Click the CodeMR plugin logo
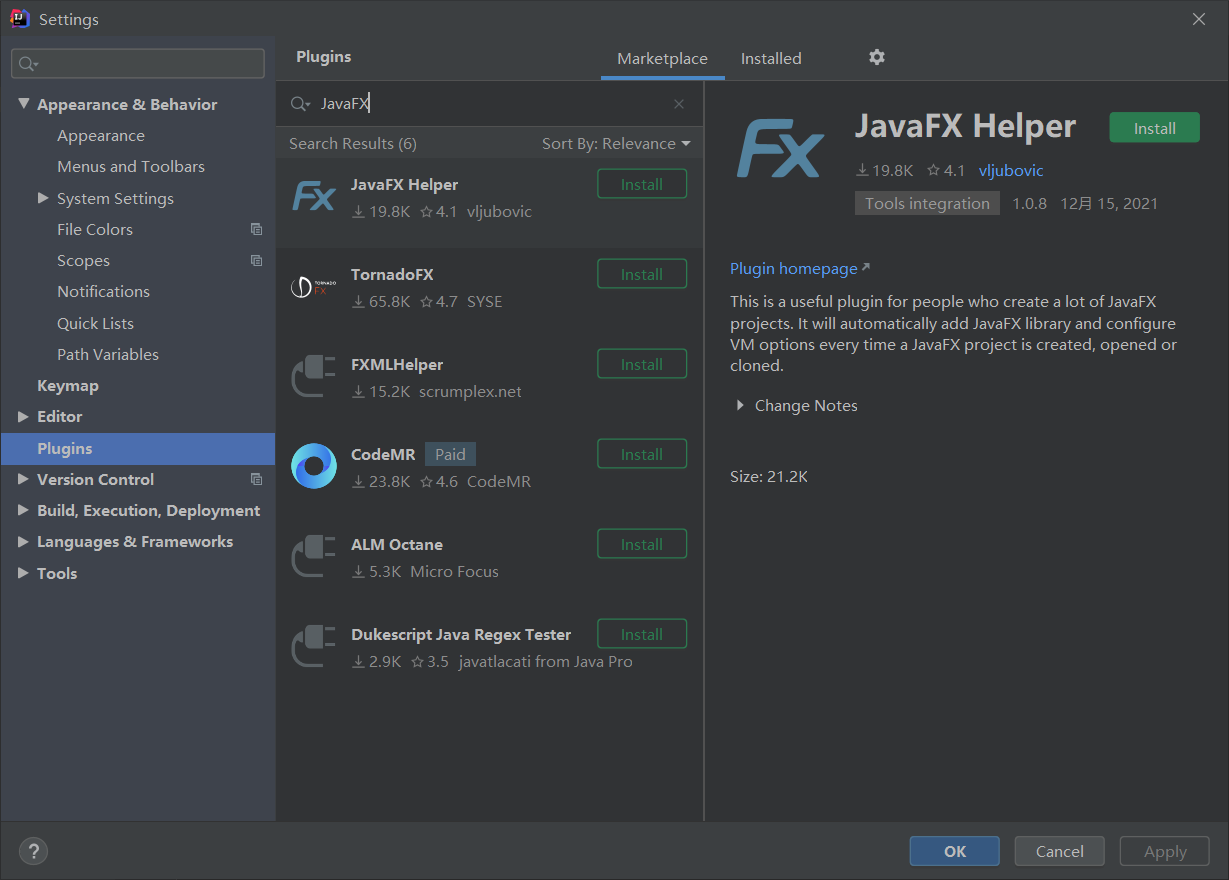Screen dimensions: 1229x880 (x=313, y=466)
